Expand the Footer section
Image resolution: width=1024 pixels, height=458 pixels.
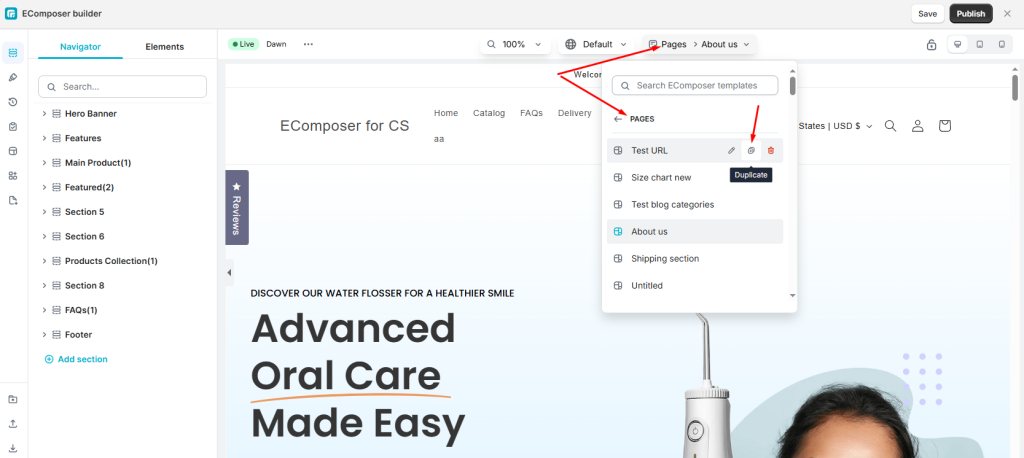pyautogui.click(x=44, y=335)
